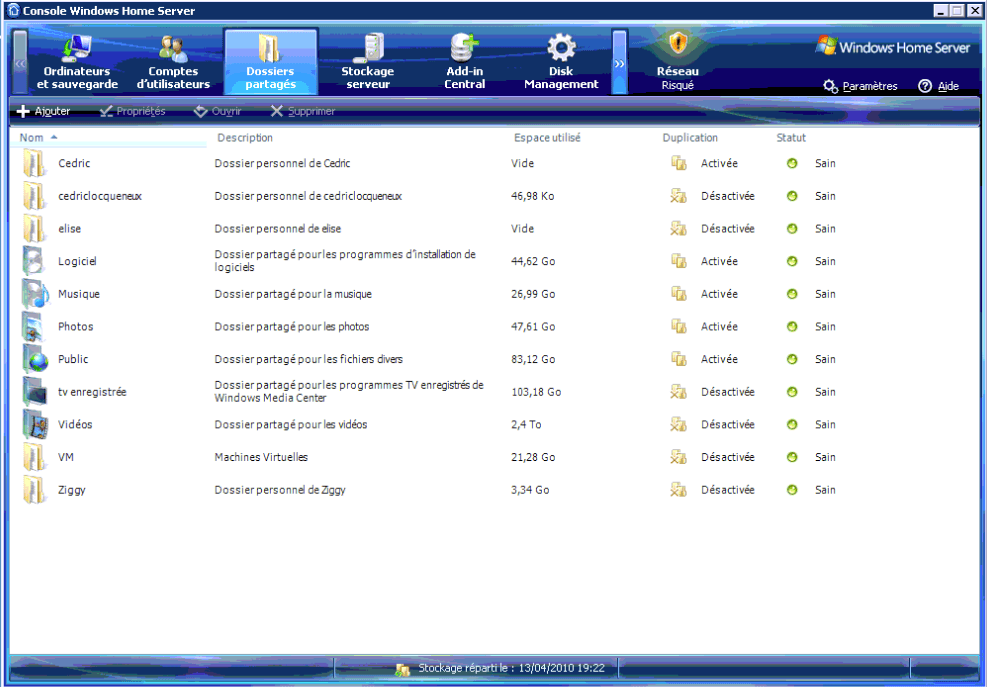Switch to the Comptes d'utilisateurs tab
The height and width of the screenshot is (687, 987).
pos(173,62)
